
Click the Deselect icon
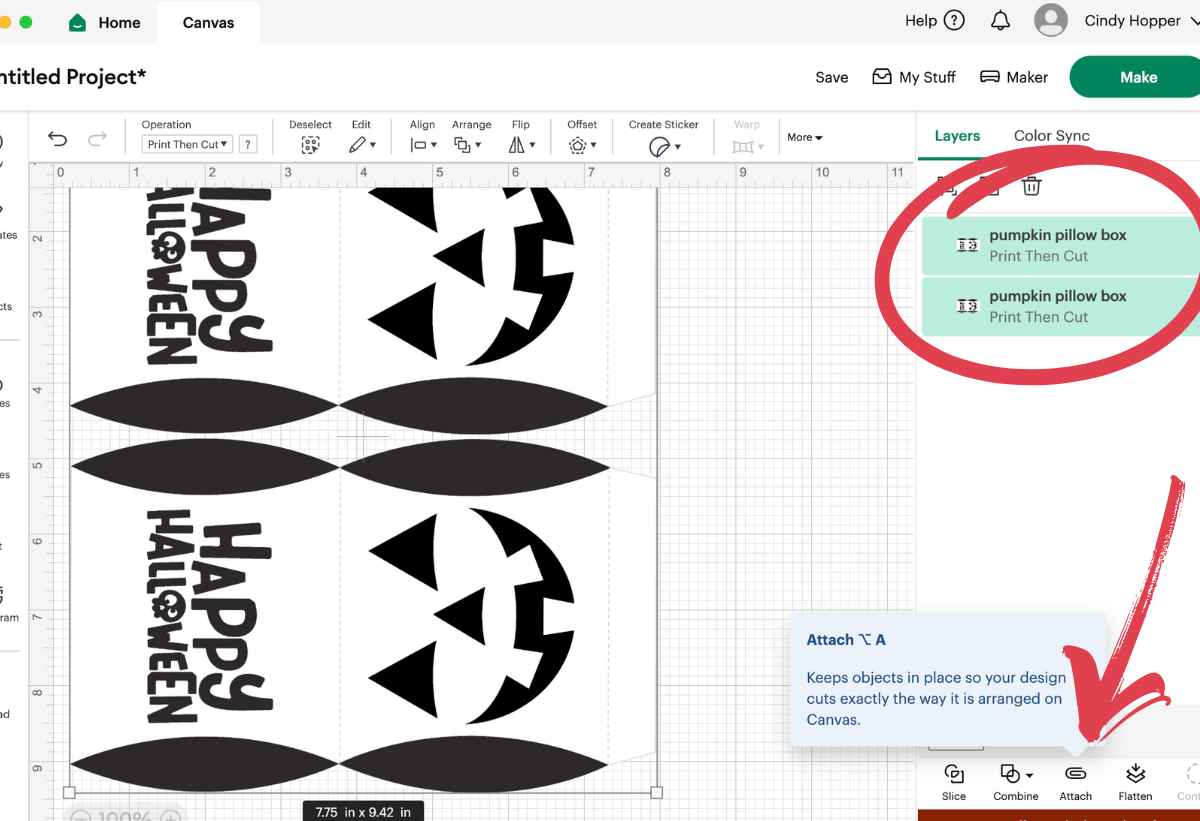point(310,145)
